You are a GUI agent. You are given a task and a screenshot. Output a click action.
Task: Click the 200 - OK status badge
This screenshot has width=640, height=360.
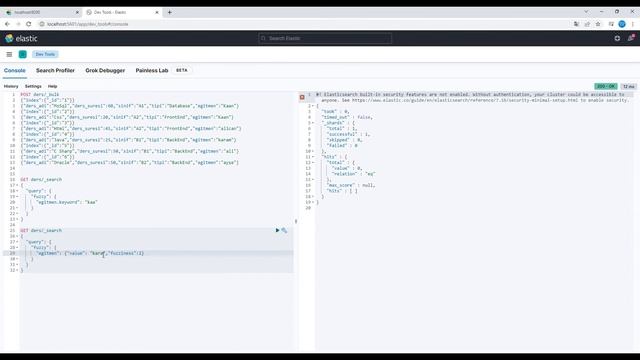[606, 87]
